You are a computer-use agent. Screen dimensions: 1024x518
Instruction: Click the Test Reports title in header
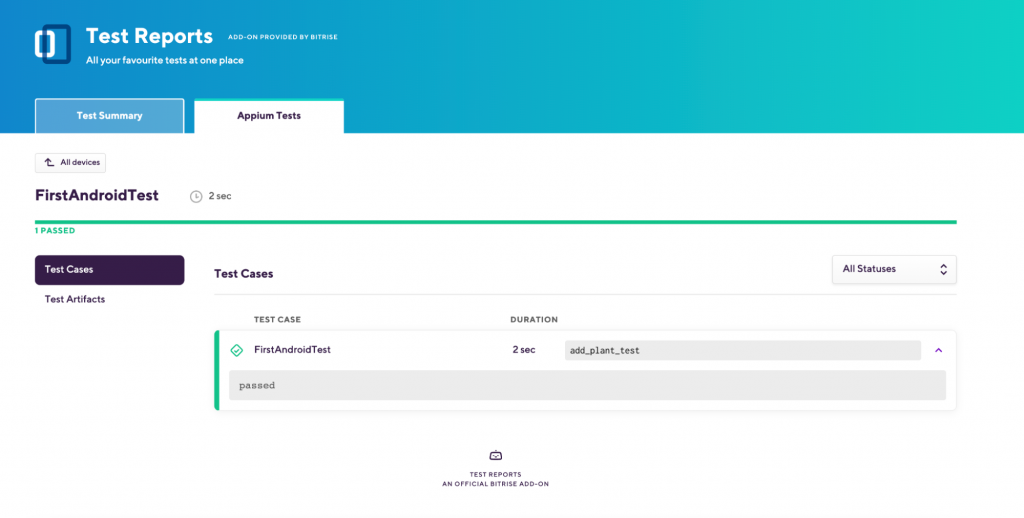[150, 36]
